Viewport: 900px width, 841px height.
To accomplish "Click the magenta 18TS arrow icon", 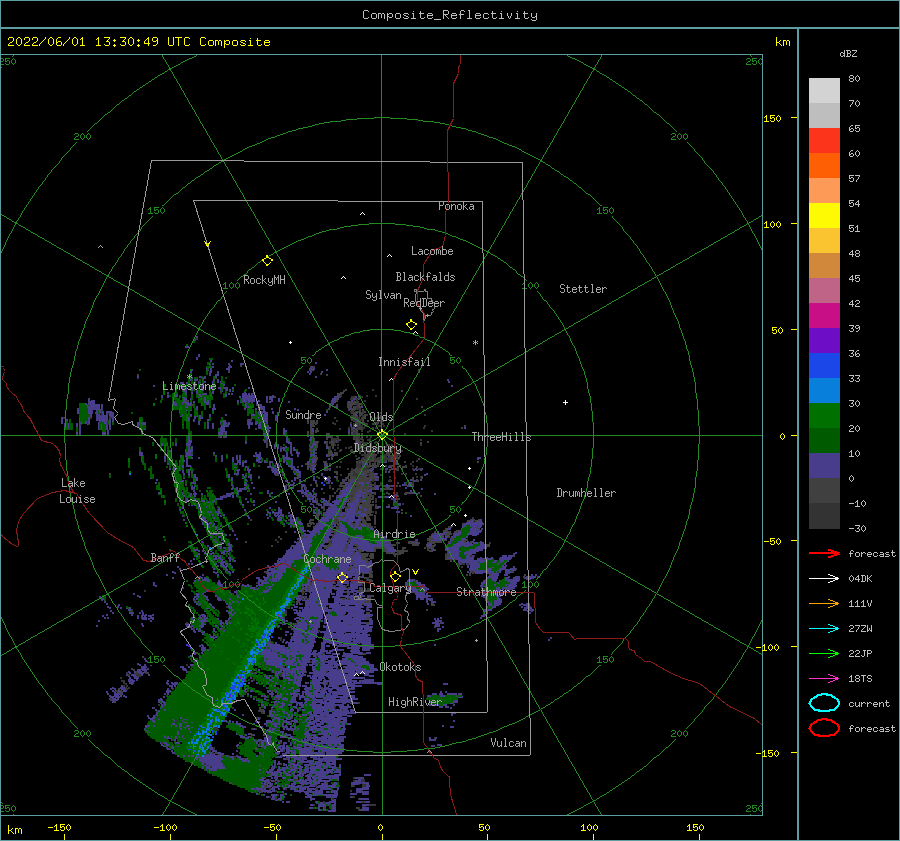I will [824, 679].
